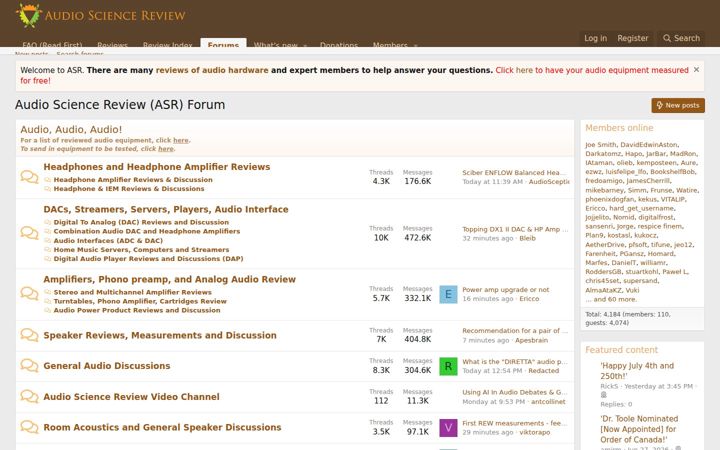Click the small icon beside Stereo and Multichannel Amplifier Reviews
This screenshot has height=450, width=720.
(47, 292)
